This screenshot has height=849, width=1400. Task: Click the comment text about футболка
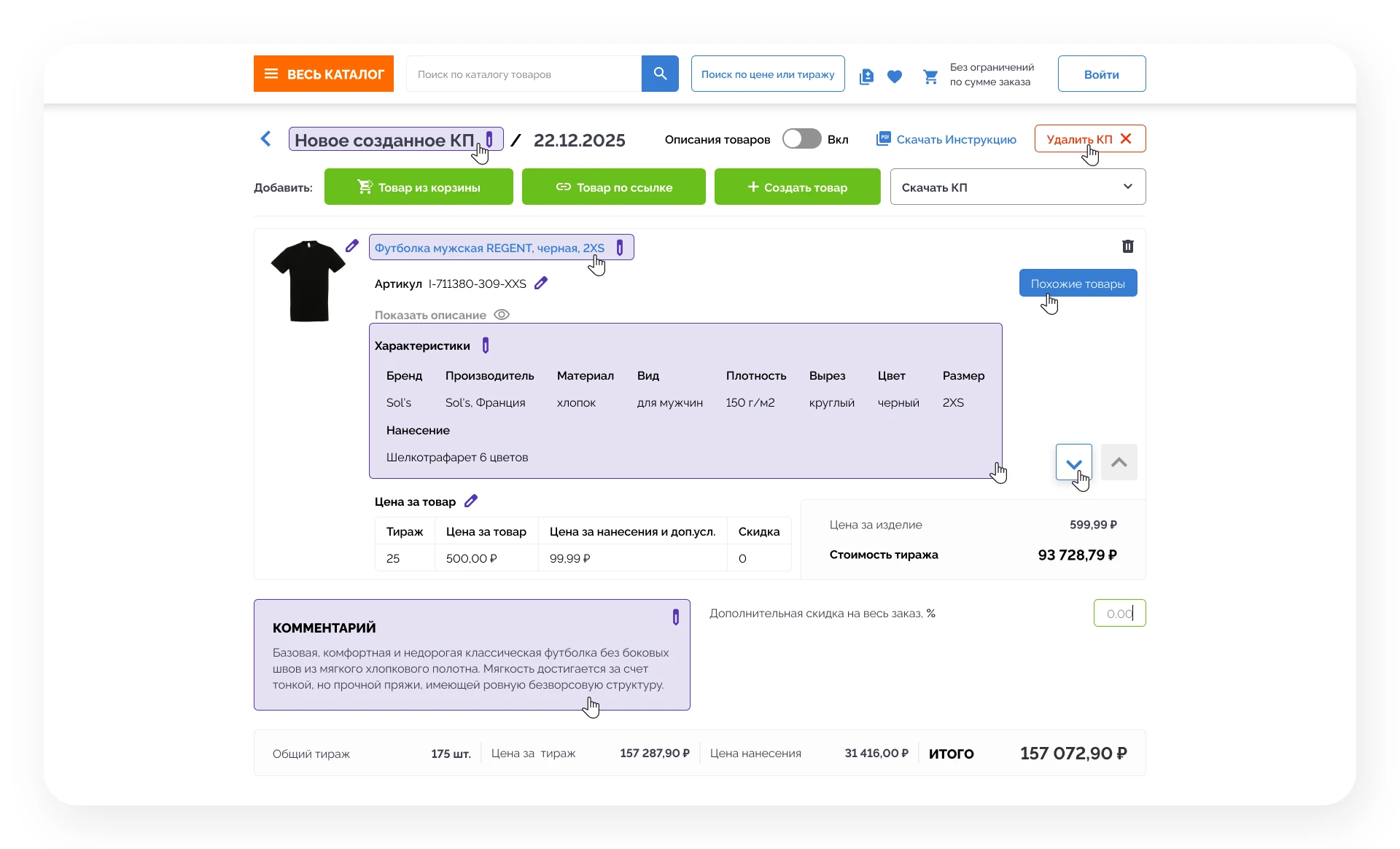coord(470,668)
